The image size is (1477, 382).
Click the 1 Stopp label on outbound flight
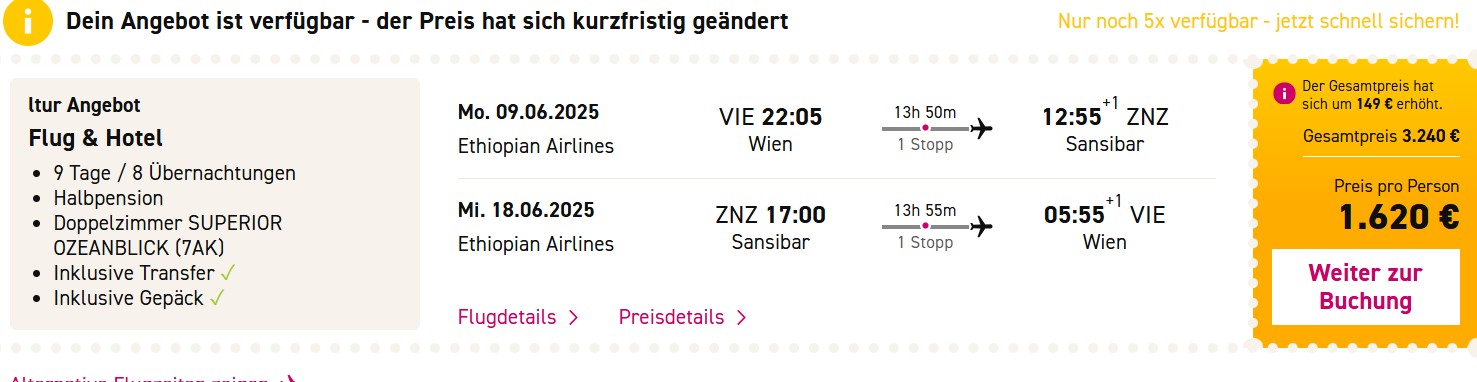[x=925, y=146]
